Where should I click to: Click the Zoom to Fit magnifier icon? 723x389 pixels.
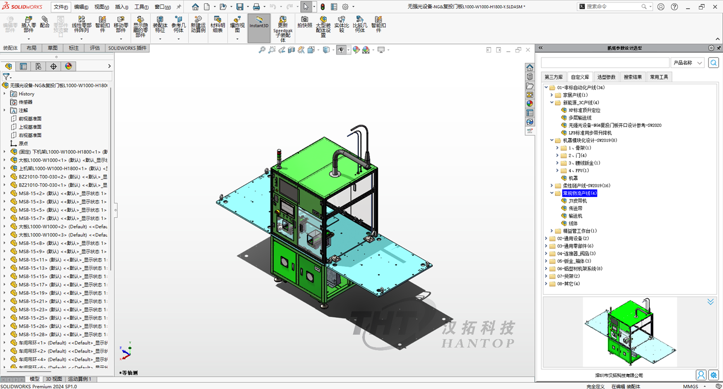(x=261, y=50)
